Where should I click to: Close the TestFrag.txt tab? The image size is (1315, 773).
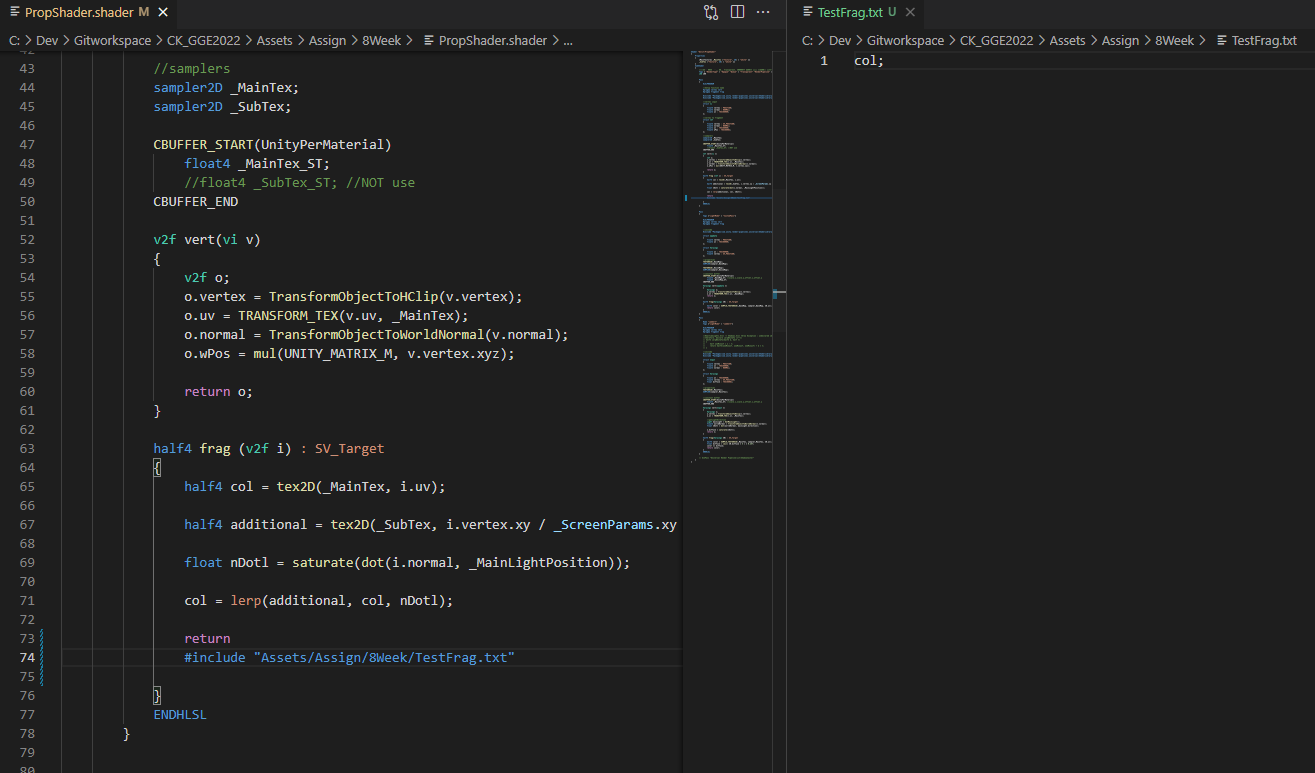pos(908,12)
